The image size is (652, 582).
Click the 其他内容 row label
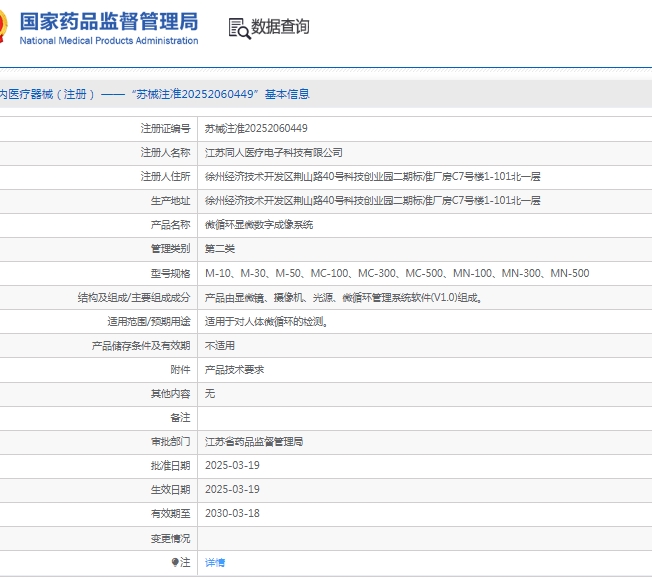tap(170, 393)
